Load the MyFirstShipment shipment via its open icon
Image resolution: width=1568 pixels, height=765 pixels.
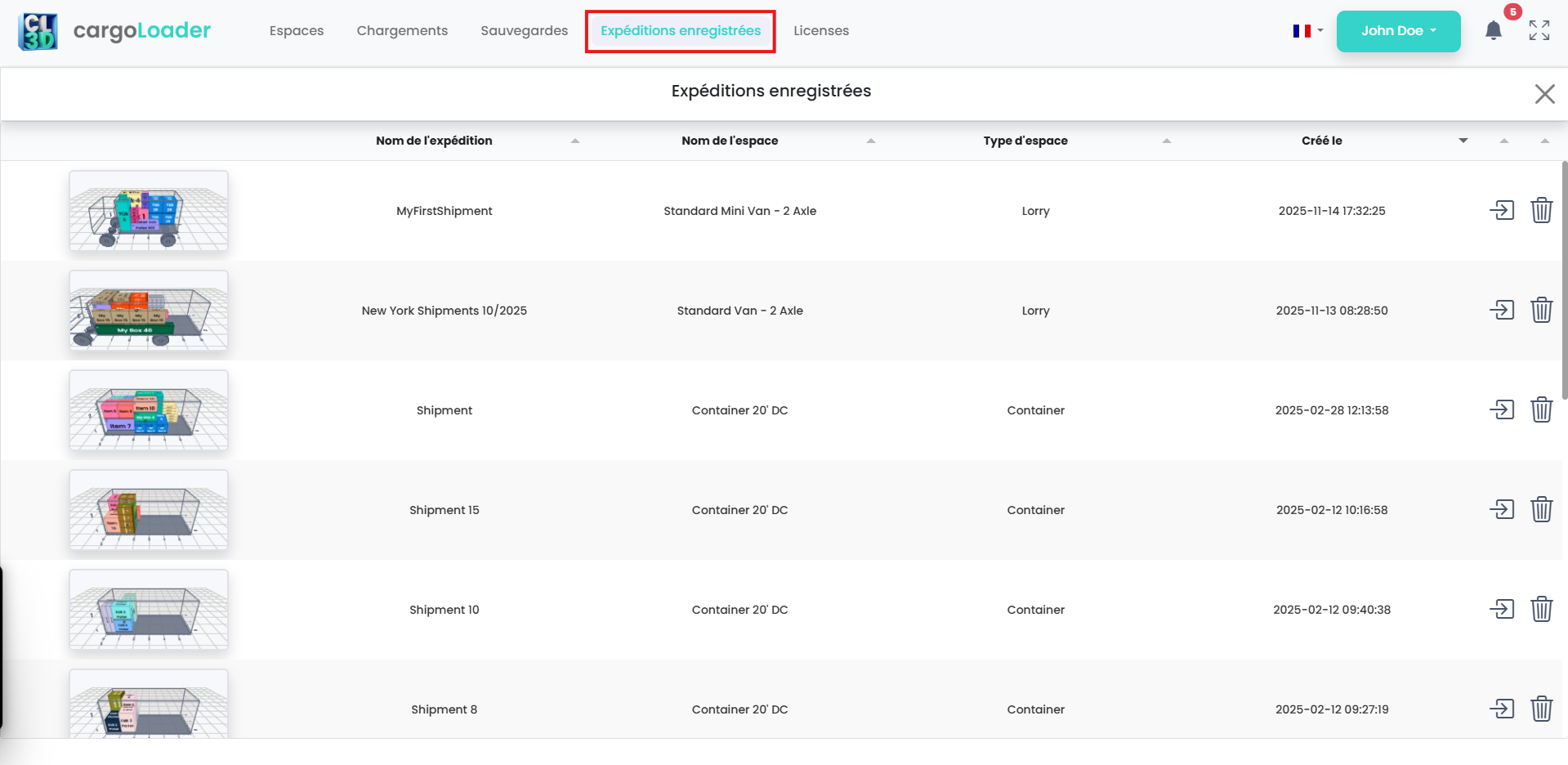(x=1502, y=210)
